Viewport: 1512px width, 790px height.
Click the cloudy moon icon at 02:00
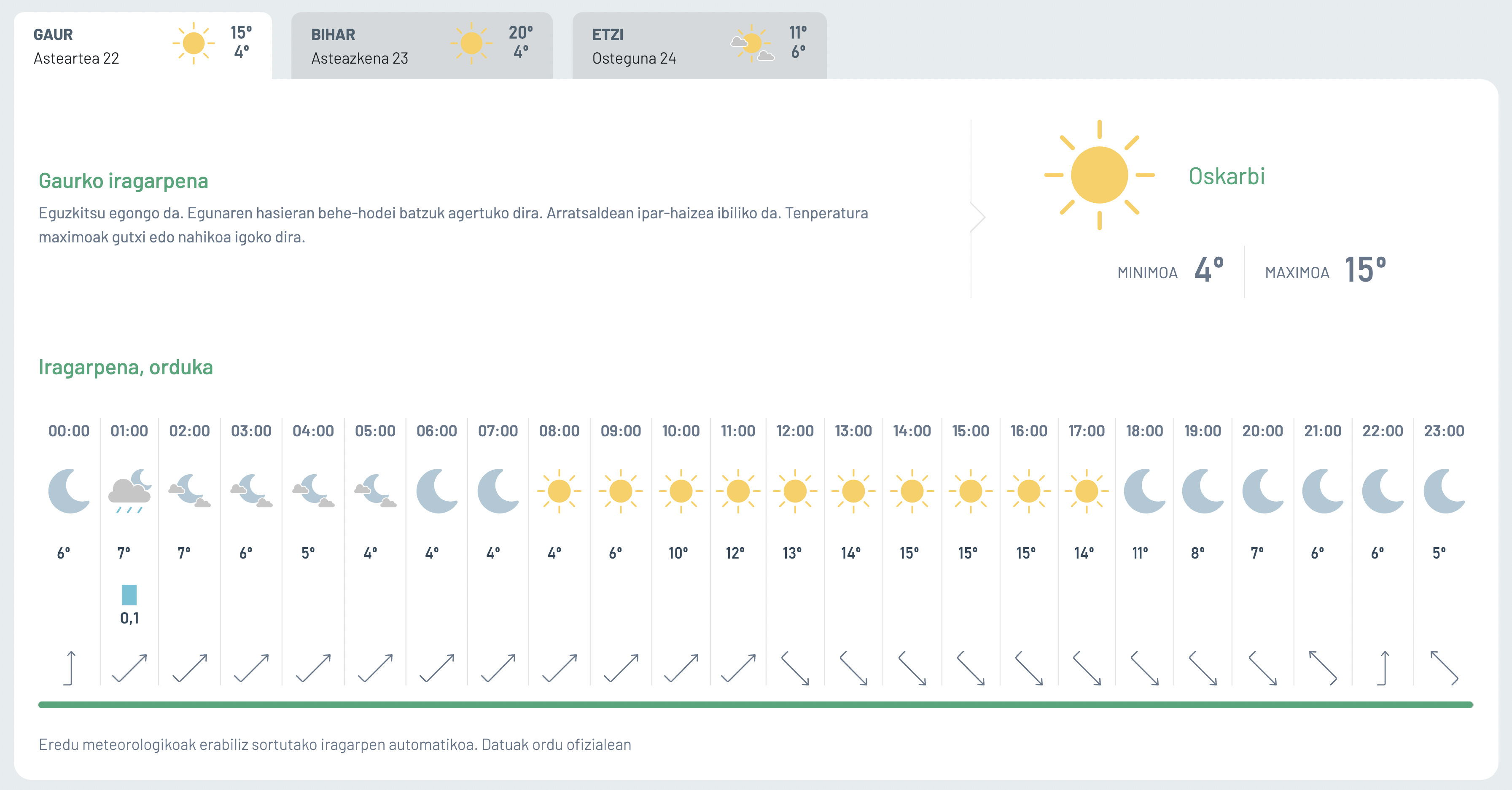point(190,491)
